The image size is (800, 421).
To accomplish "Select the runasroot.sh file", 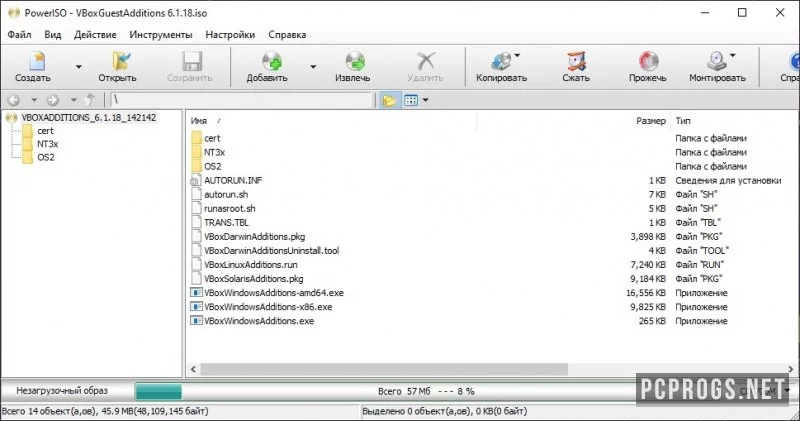I will (x=230, y=209).
